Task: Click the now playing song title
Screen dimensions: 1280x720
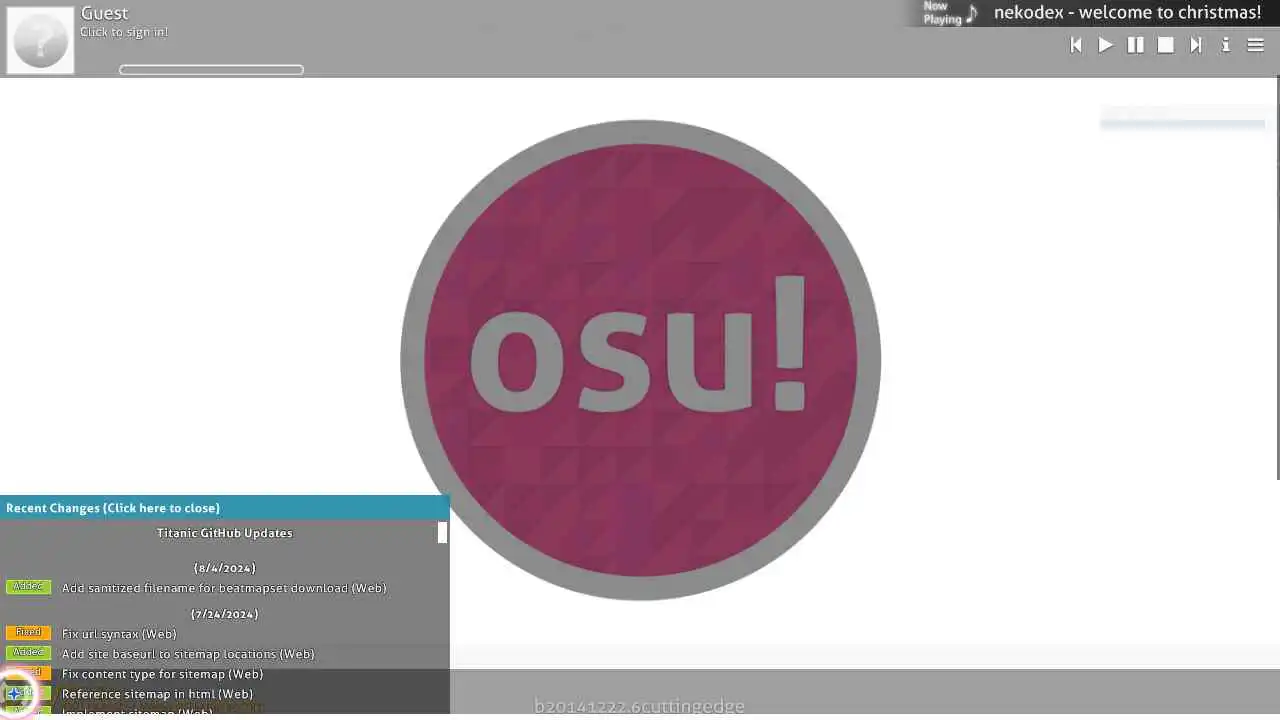Action: pos(1127,13)
